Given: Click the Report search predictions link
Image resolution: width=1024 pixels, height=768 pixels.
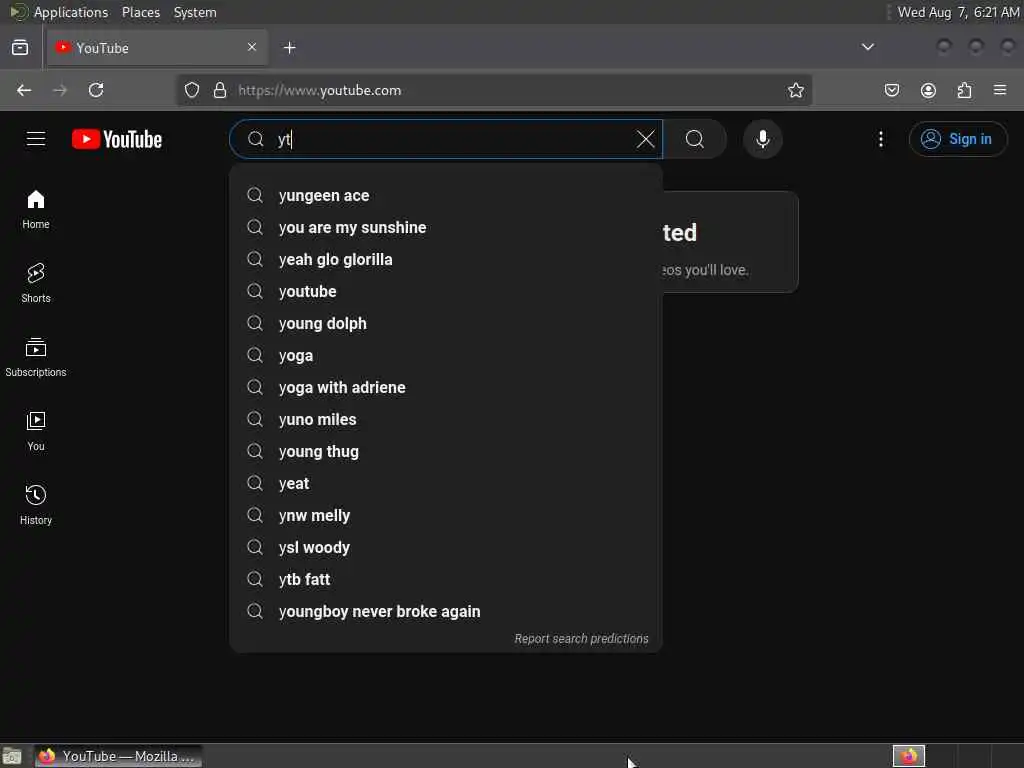Looking at the screenshot, I should 581,639.
